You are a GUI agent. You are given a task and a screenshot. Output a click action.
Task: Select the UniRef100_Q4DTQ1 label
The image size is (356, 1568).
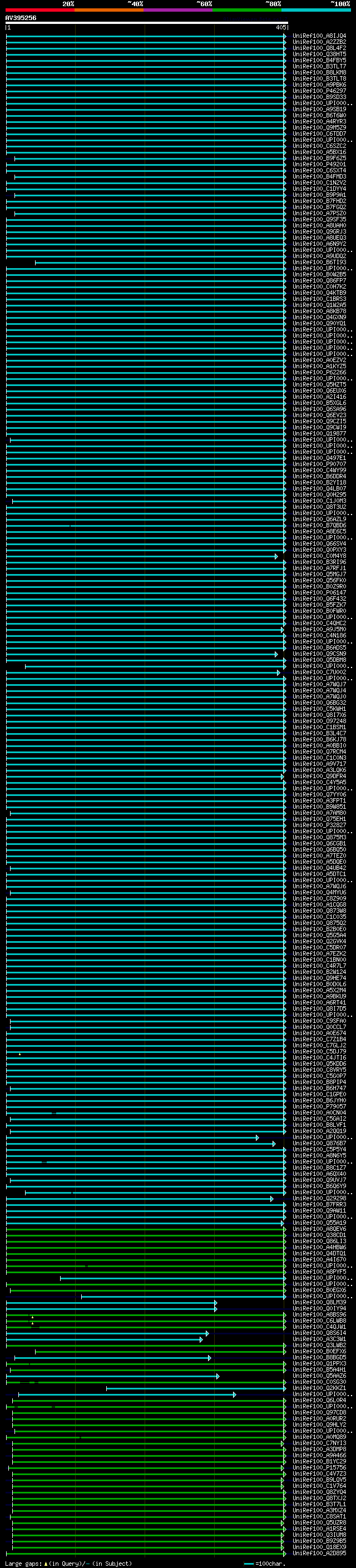(x=319, y=1253)
